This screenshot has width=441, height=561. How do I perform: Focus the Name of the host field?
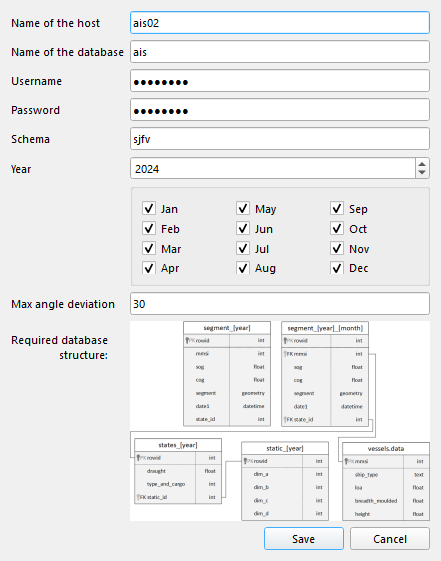point(280,23)
